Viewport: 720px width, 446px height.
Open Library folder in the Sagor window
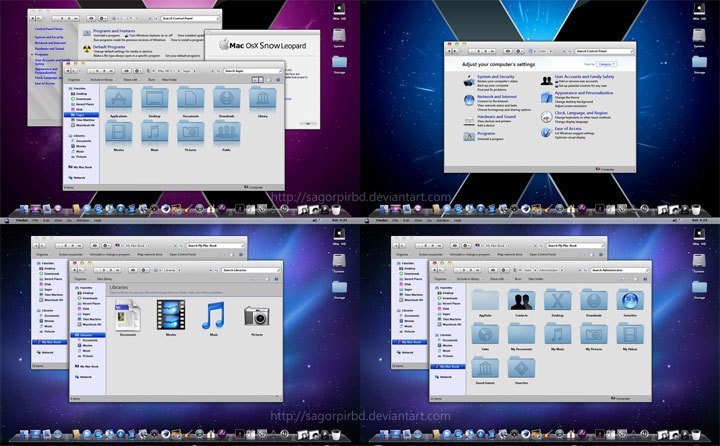(262, 99)
